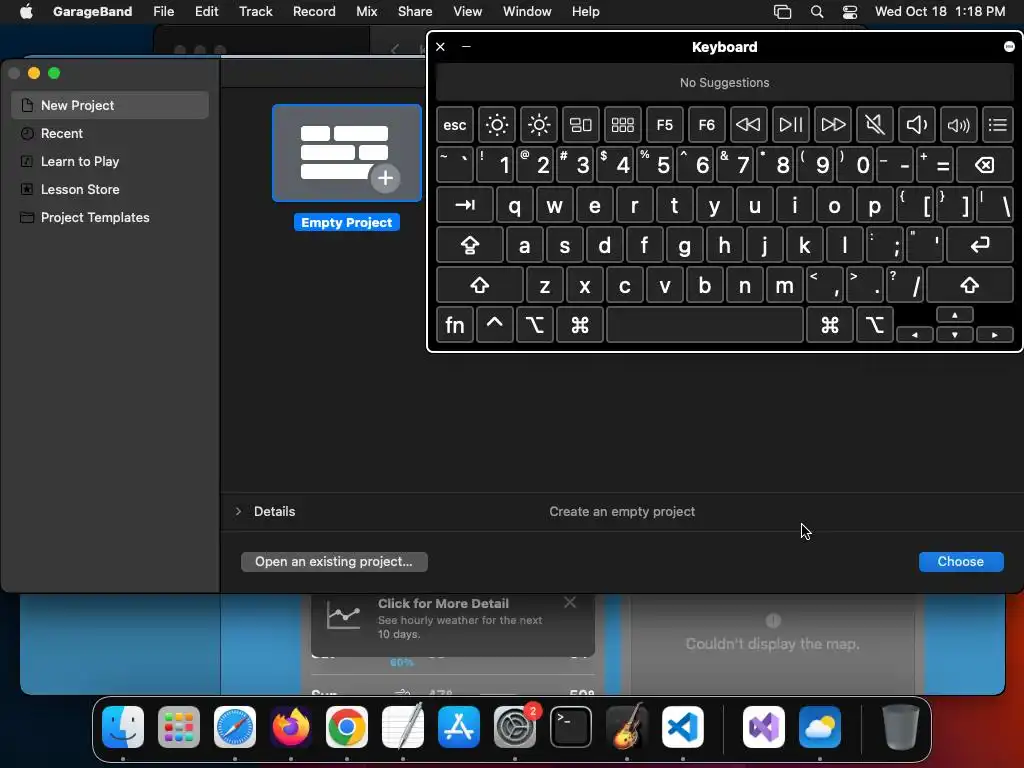Tap the F5 key
This screenshot has width=1024, height=768.
point(665,125)
